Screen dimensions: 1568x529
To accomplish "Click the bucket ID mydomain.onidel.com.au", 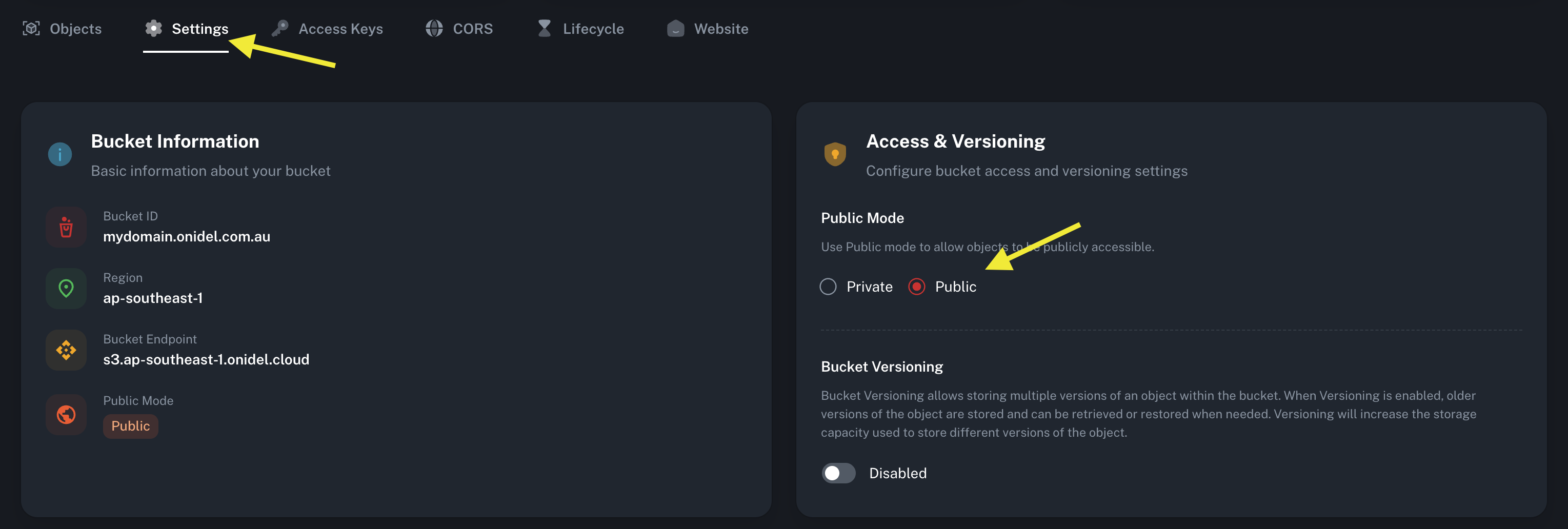I will coord(186,237).
